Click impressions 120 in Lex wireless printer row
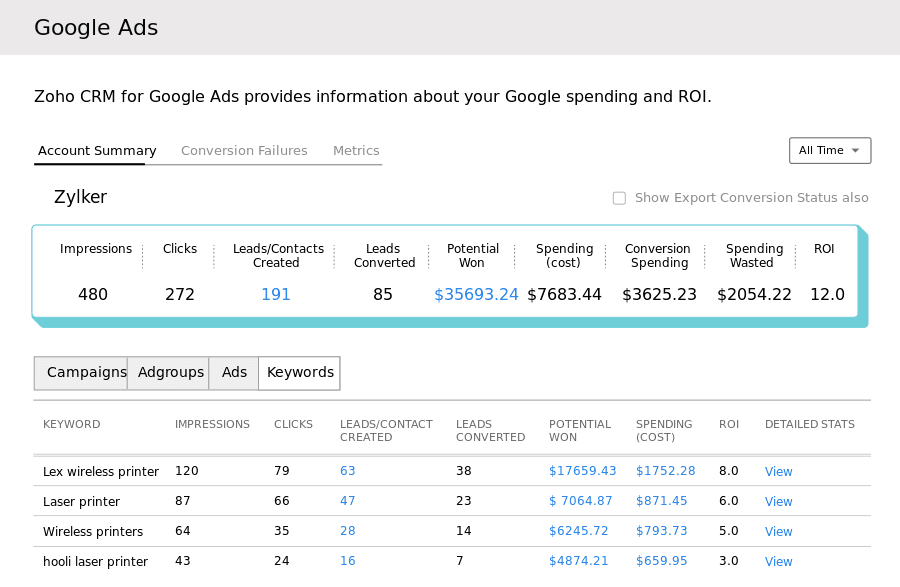Viewport: 900px width, 587px height. click(187, 471)
